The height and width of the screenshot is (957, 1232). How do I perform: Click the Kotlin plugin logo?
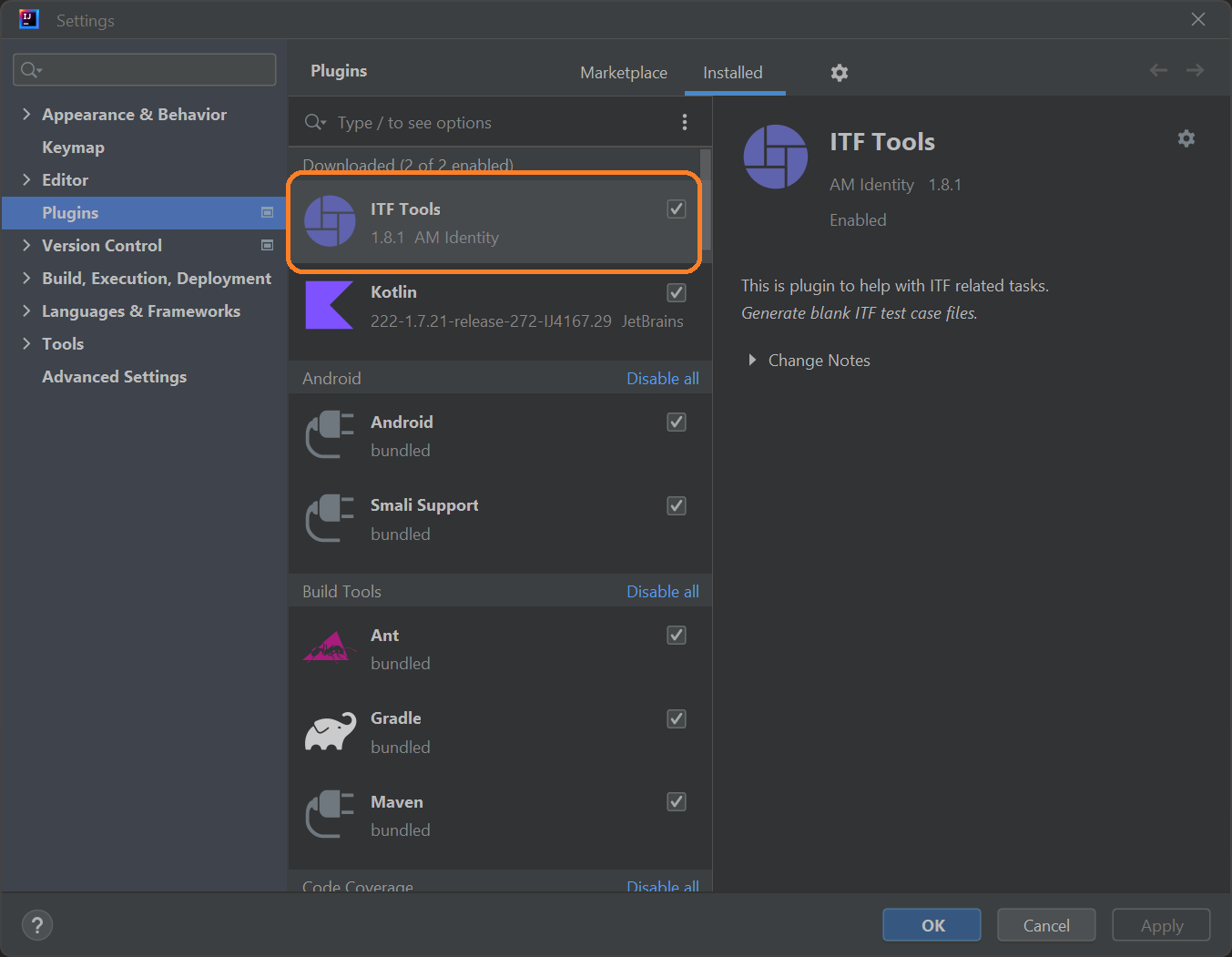pyautogui.click(x=329, y=305)
